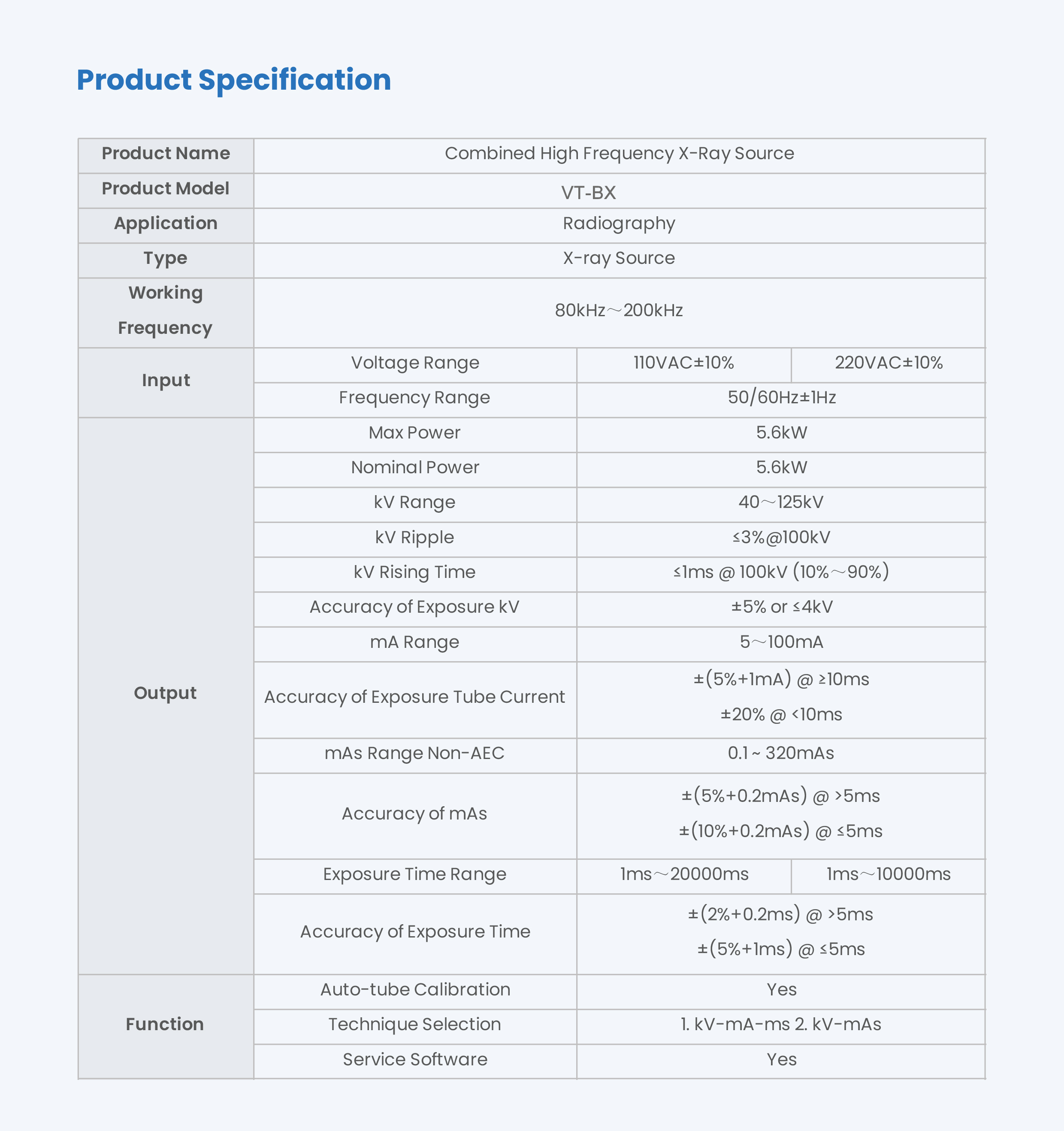Image resolution: width=1064 pixels, height=1131 pixels.
Task: Click the Combined High Frequency X-Ray Source text
Action: coord(619,154)
